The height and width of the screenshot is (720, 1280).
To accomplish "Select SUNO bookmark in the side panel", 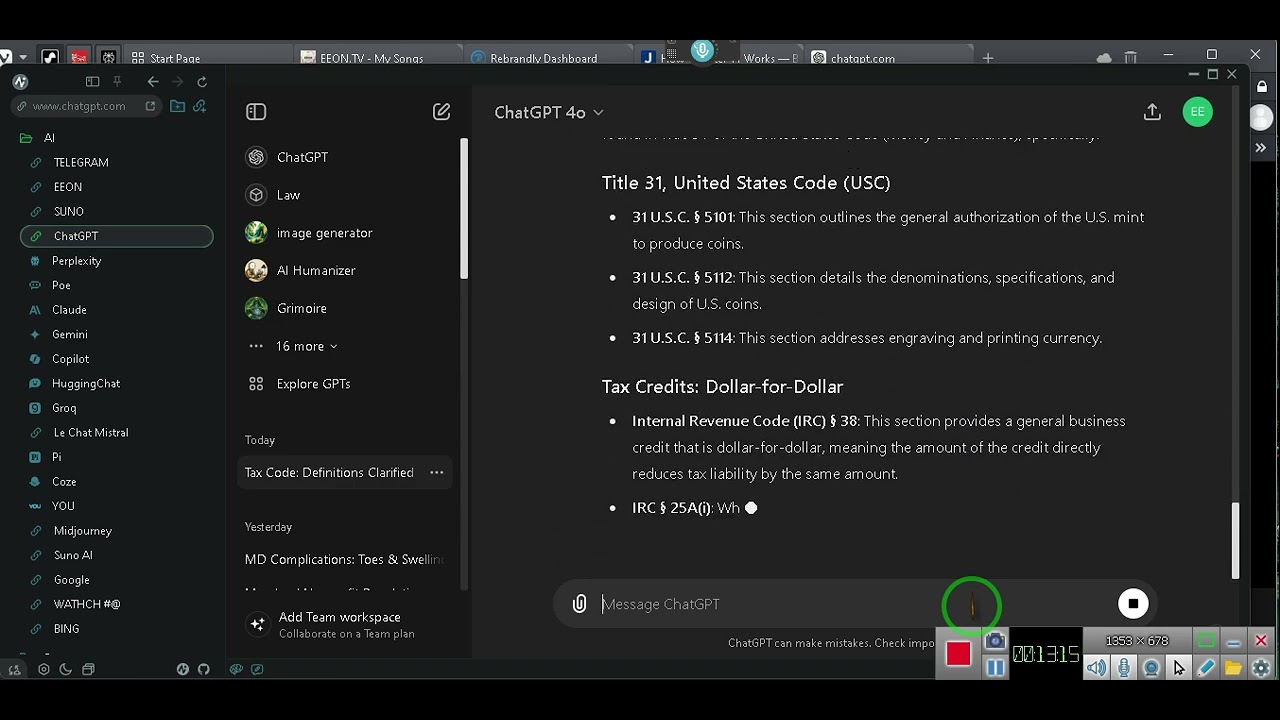I will point(69,212).
